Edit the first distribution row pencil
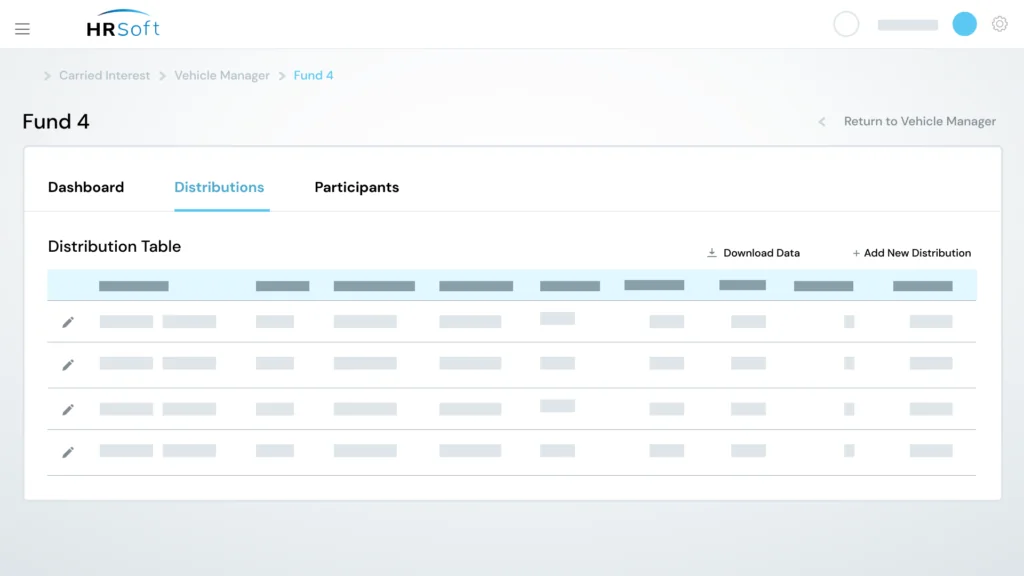Viewport: 1024px width, 576px height. [x=68, y=322]
